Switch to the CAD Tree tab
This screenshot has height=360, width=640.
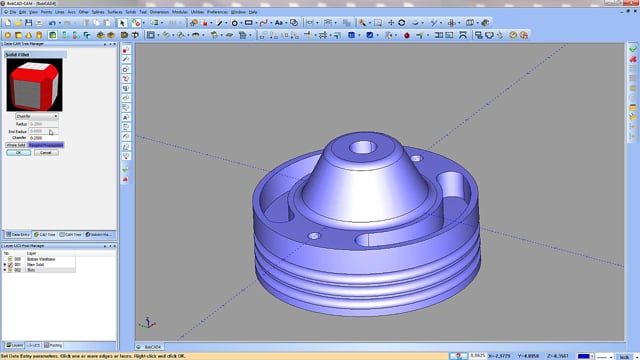45,235
